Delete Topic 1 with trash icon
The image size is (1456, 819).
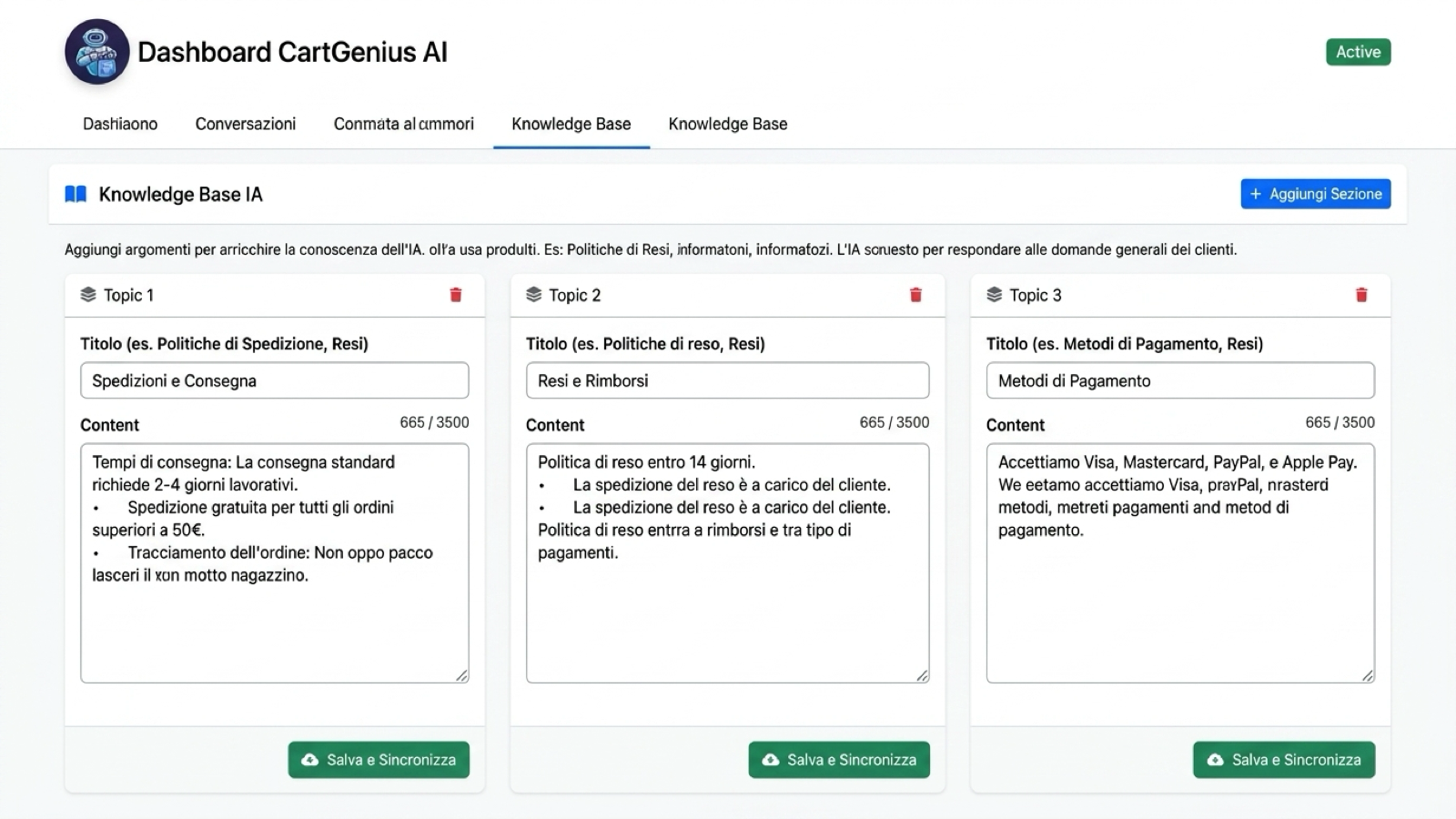click(x=456, y=295)
